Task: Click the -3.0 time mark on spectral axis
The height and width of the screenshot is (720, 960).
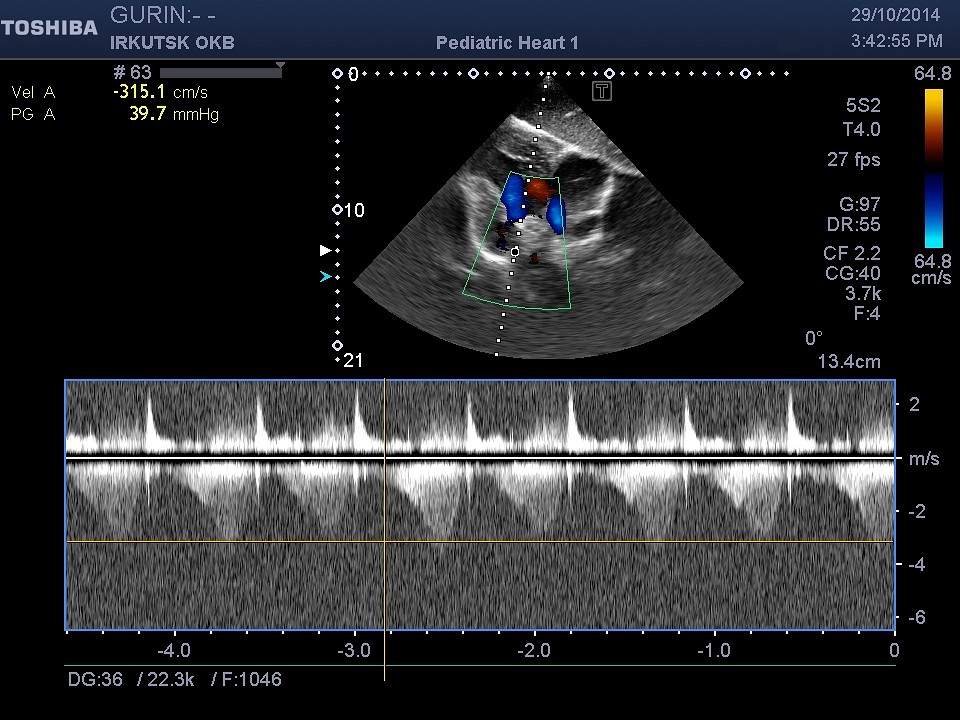Action: pos(354,650)
